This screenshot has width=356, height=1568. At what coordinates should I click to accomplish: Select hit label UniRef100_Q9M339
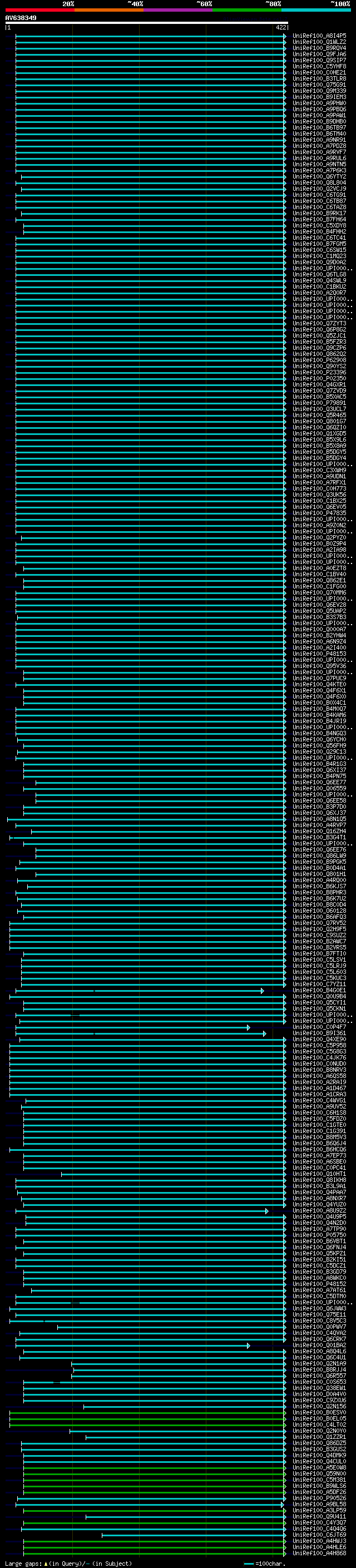click(319, 91)
